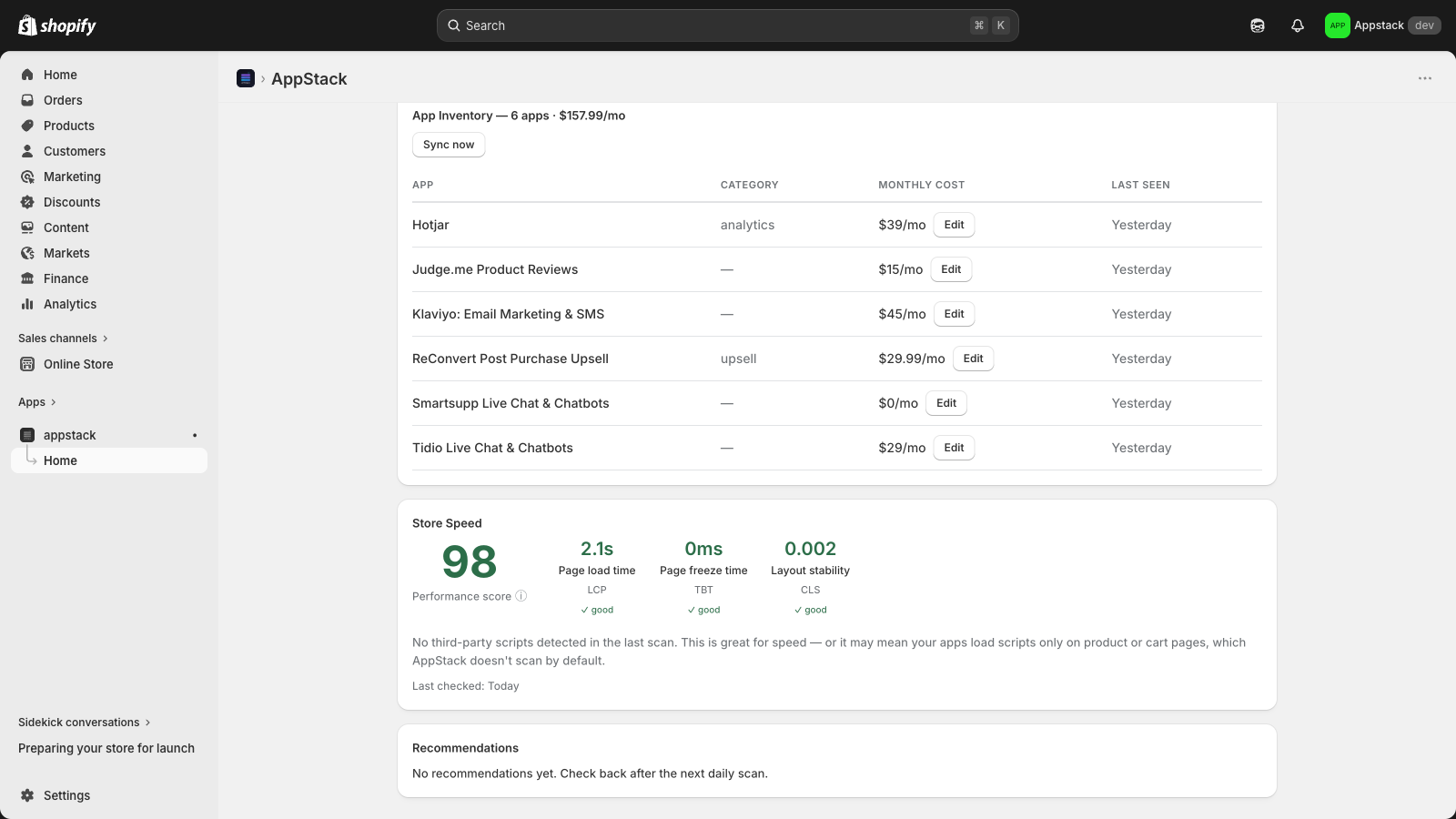Click the Hotjar app name
The width and height of the screenshot is (1456, 819).
point(430,225)
